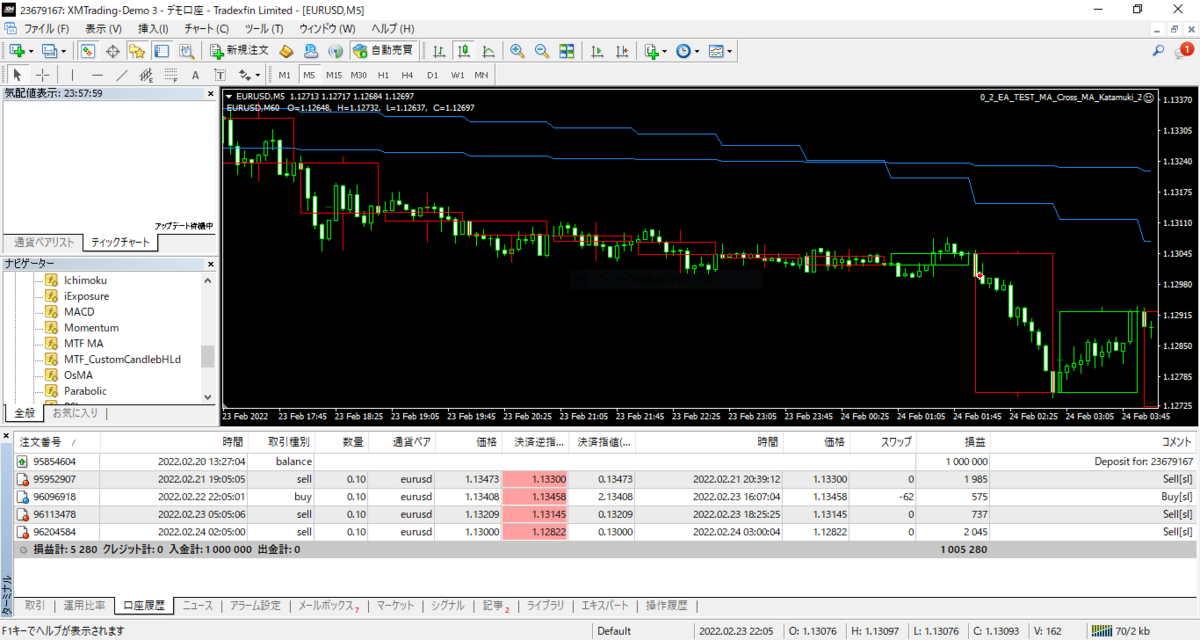1200x640 pixels.
Task: Open the Market Watch window icon
Action: point(88,50)
